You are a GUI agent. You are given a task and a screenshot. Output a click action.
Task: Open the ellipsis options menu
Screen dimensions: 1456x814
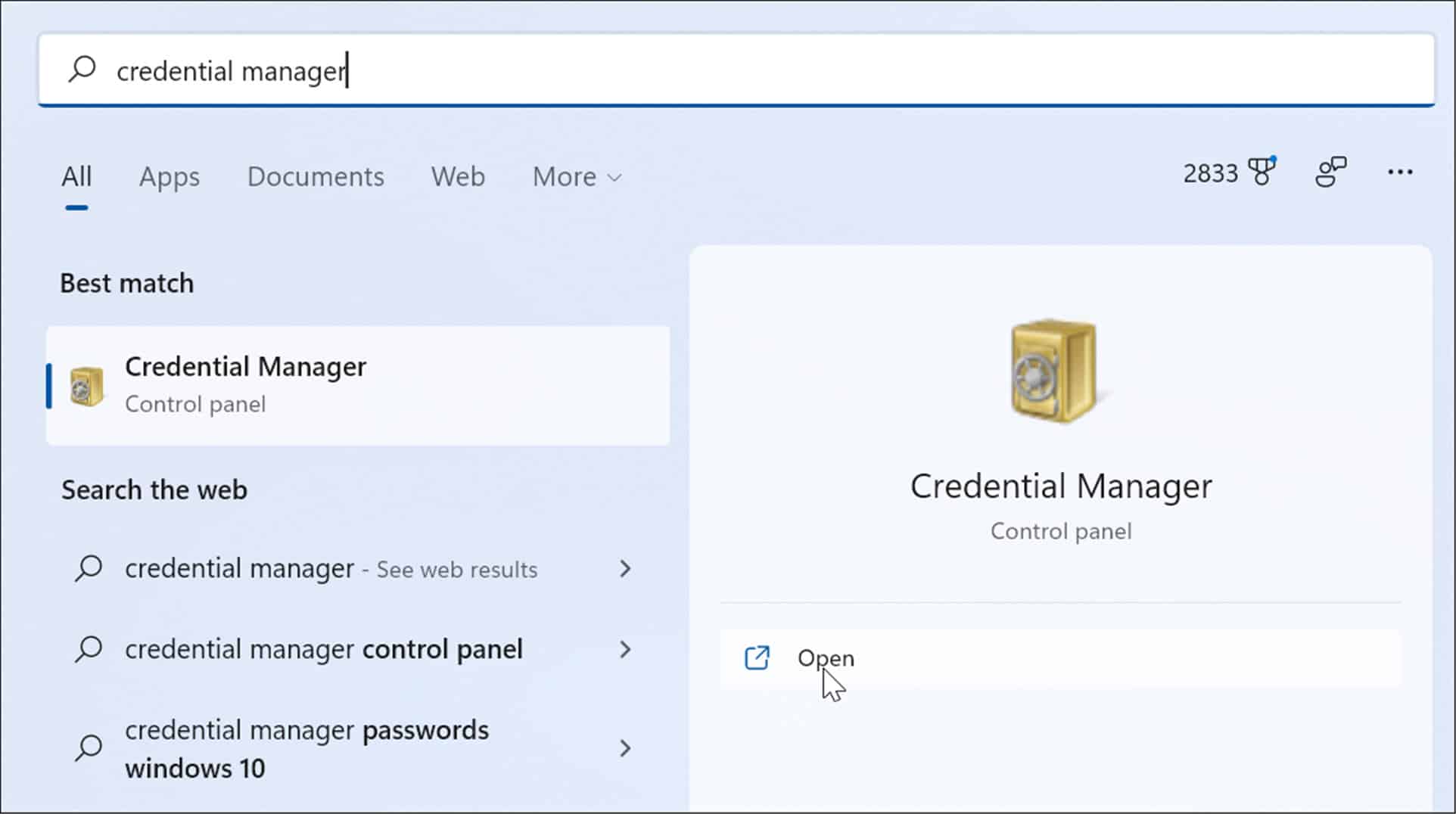[1399, 172]
